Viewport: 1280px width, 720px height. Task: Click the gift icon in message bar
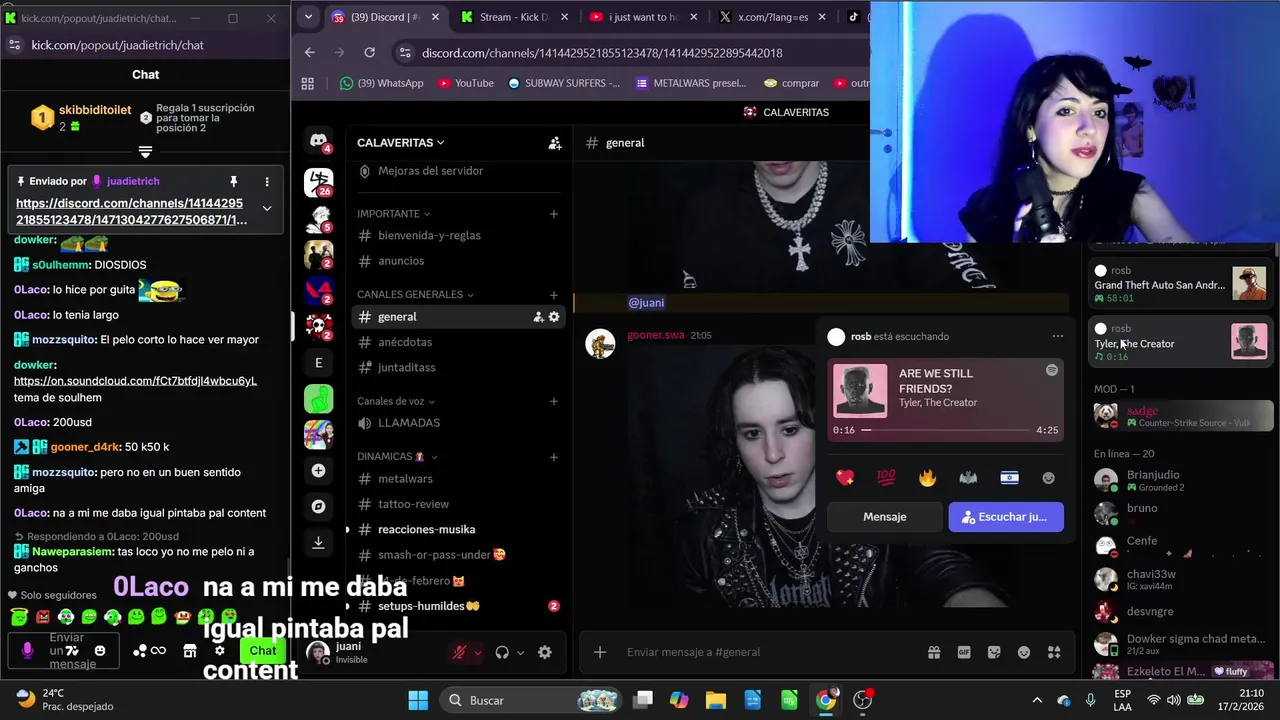point(934,652)
